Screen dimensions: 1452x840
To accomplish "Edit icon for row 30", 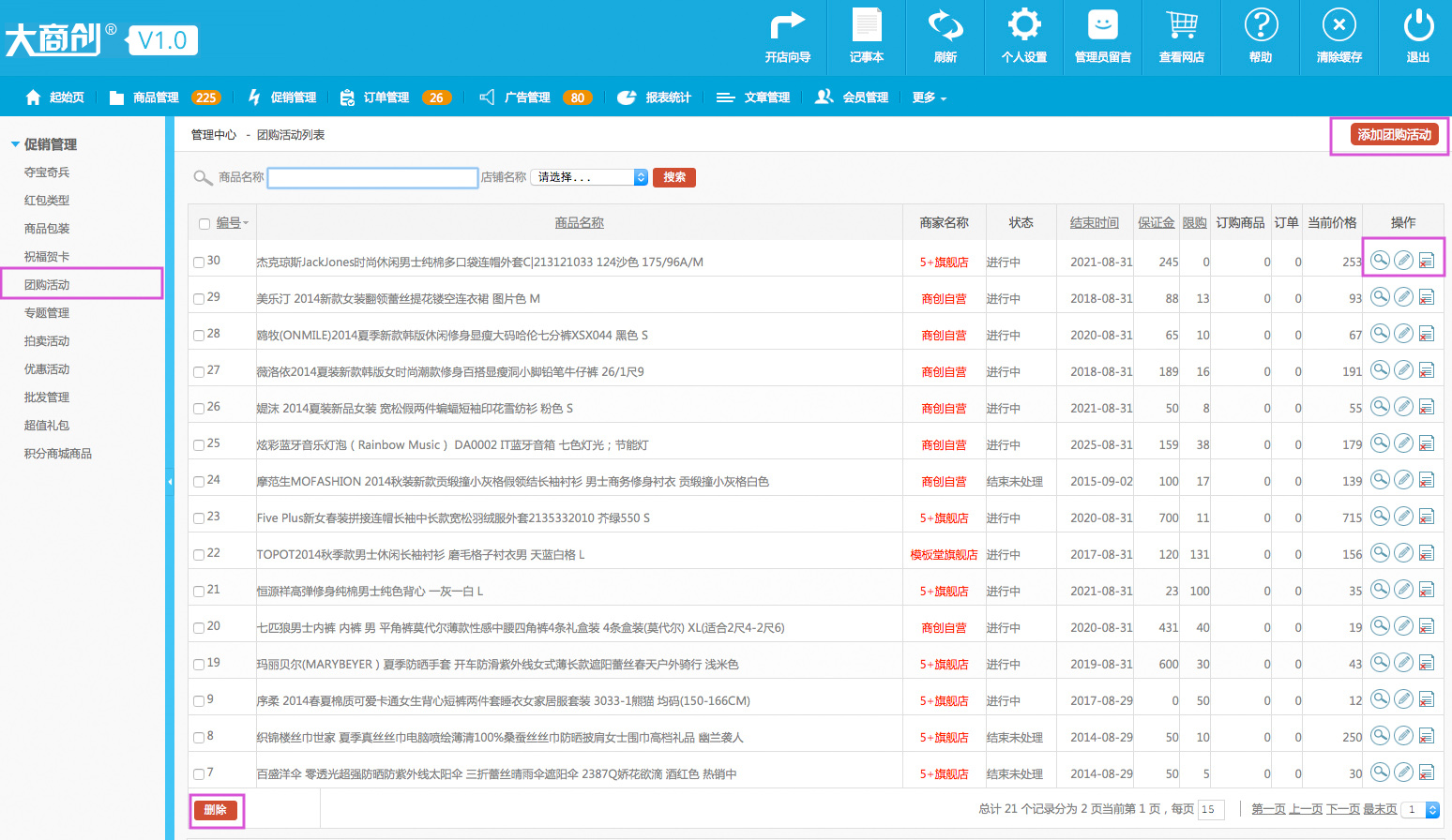I will (1403, 260).
